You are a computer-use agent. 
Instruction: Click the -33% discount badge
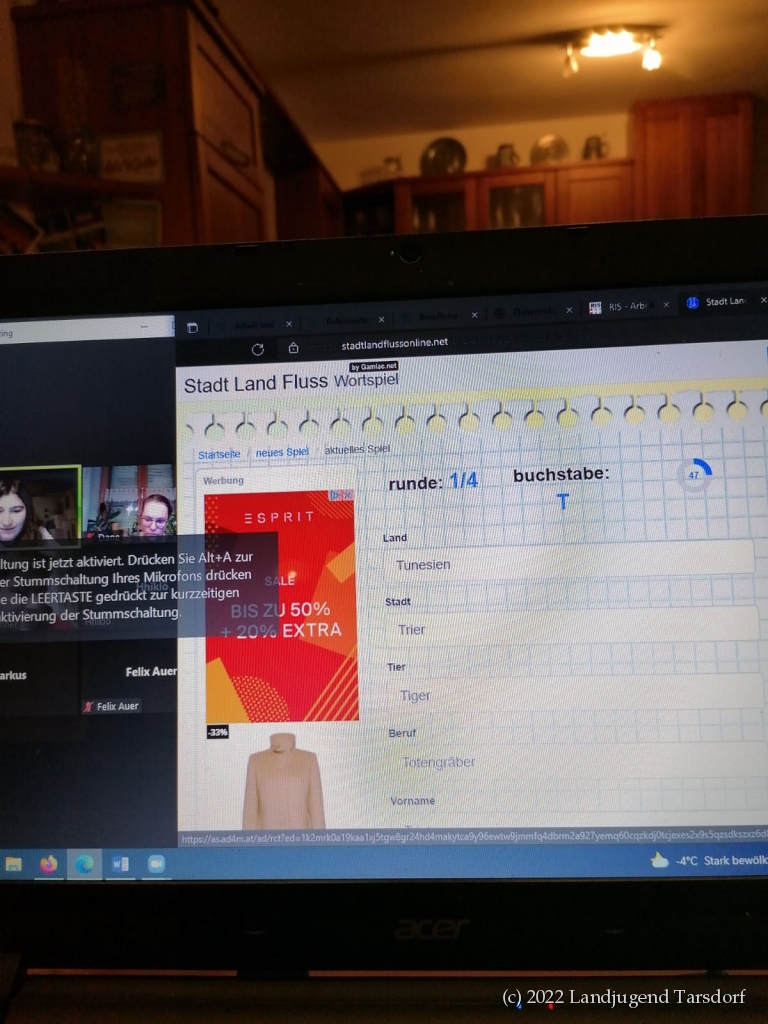pos(217,732)
